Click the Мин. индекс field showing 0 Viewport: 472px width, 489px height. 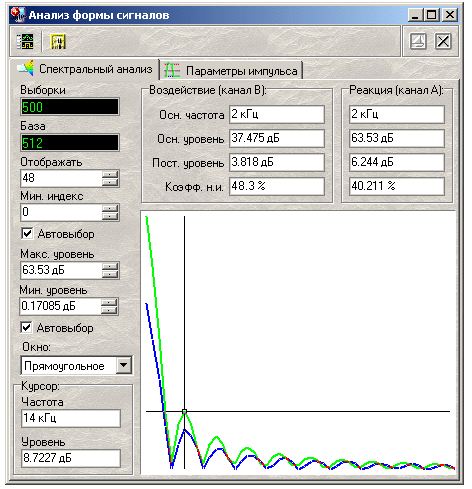[61, 212]
